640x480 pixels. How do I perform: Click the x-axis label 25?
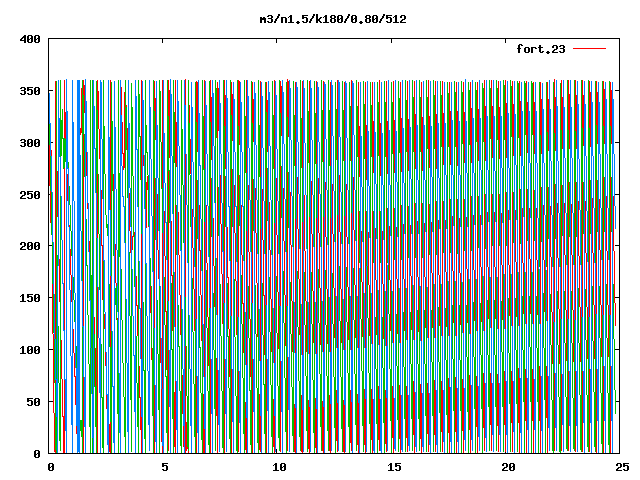coord(622,467)
